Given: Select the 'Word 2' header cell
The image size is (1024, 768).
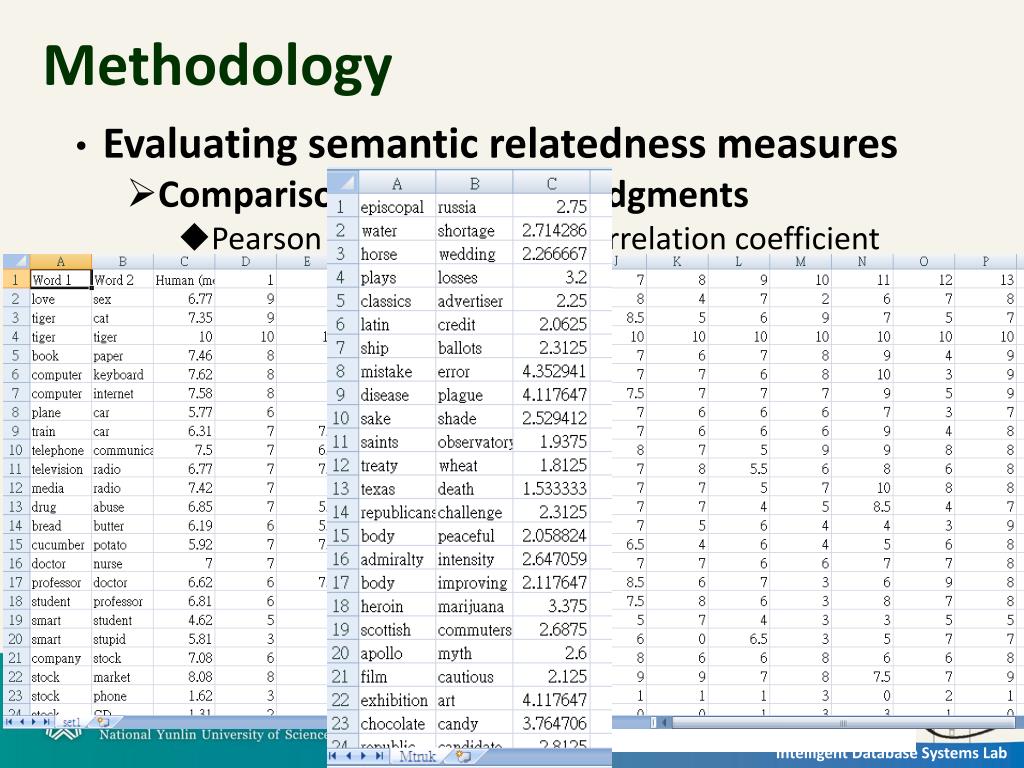Looking at the screenshot, I should (x=123, y=280).
